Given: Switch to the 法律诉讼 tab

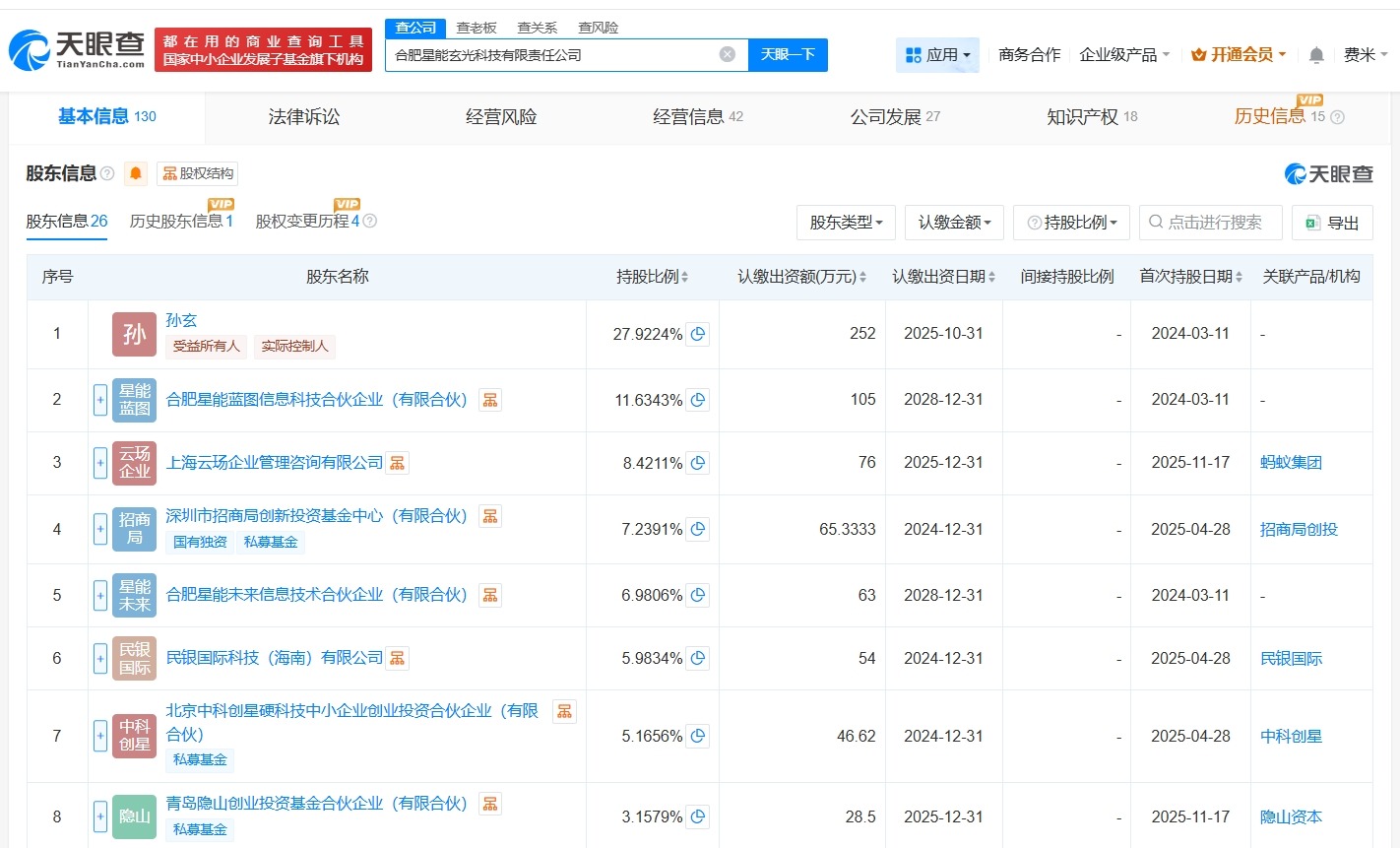Looking at the screenshot, I should click(302, 116).
